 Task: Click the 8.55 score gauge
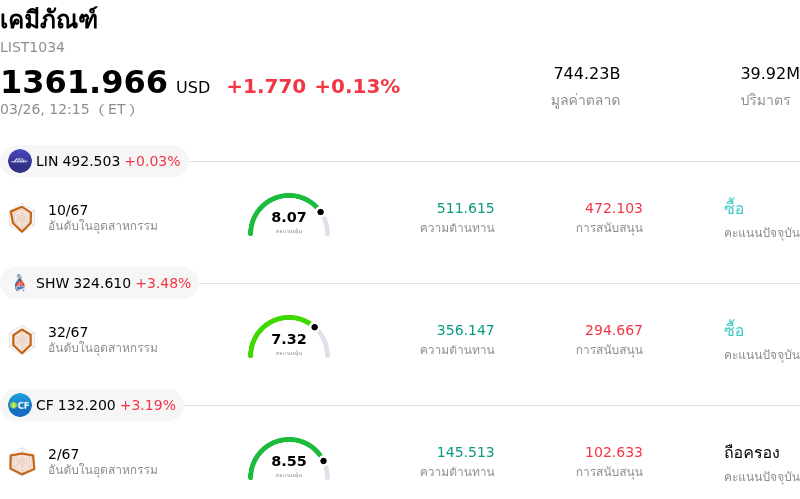289,460
